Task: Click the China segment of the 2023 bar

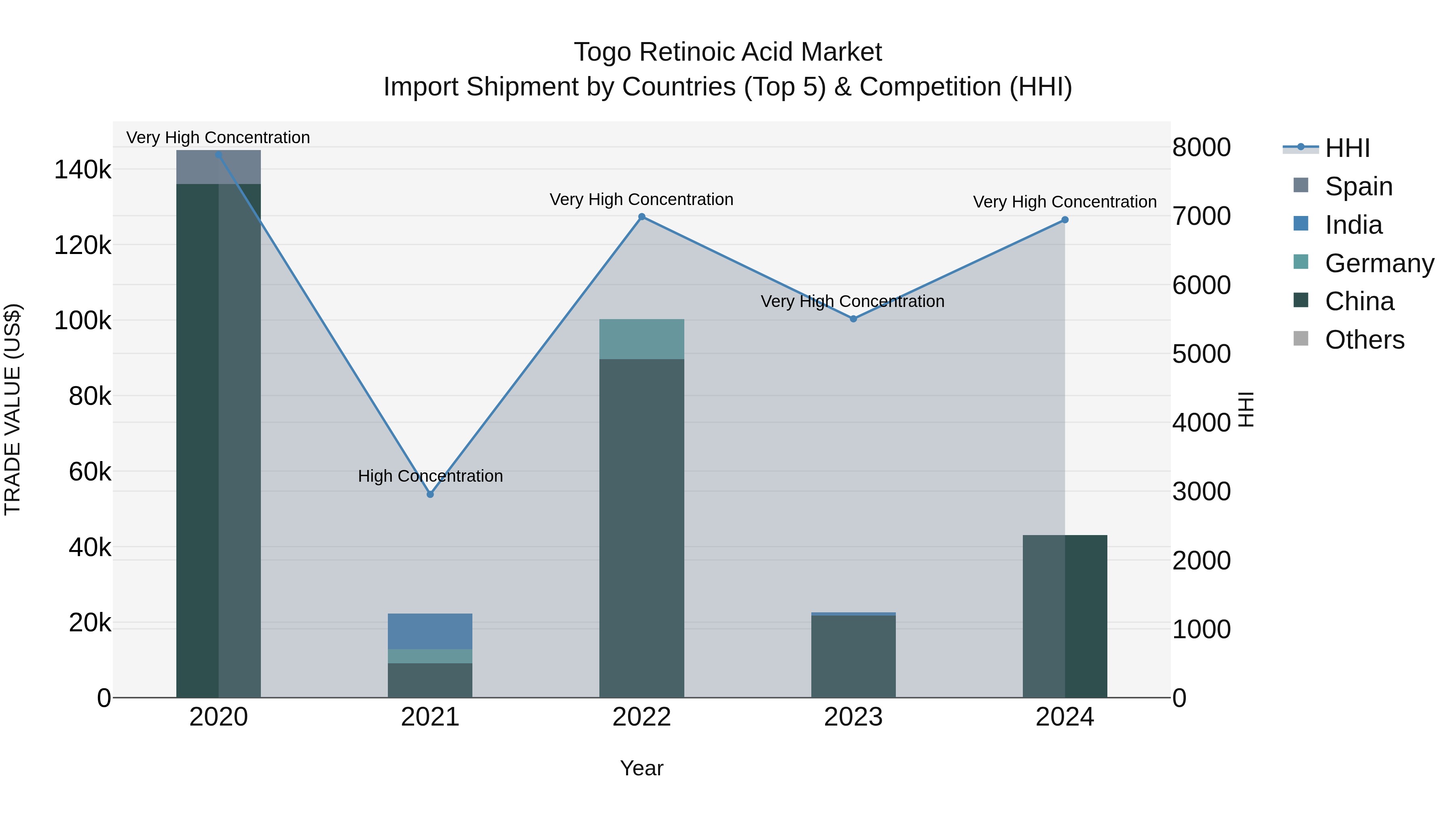Action: (853, 657)
